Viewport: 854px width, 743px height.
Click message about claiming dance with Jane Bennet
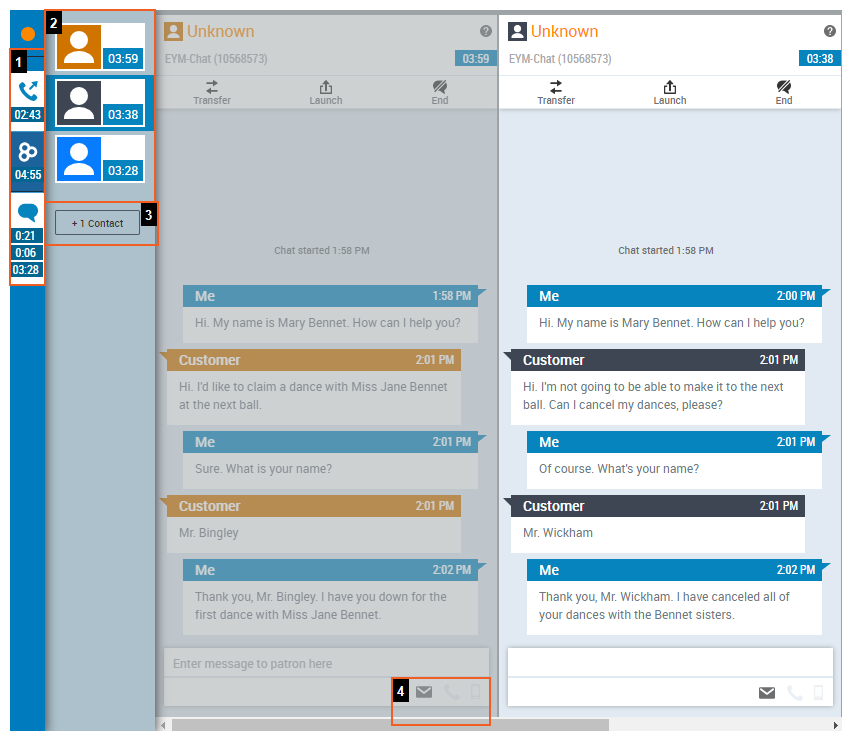[x=314, y=387]
